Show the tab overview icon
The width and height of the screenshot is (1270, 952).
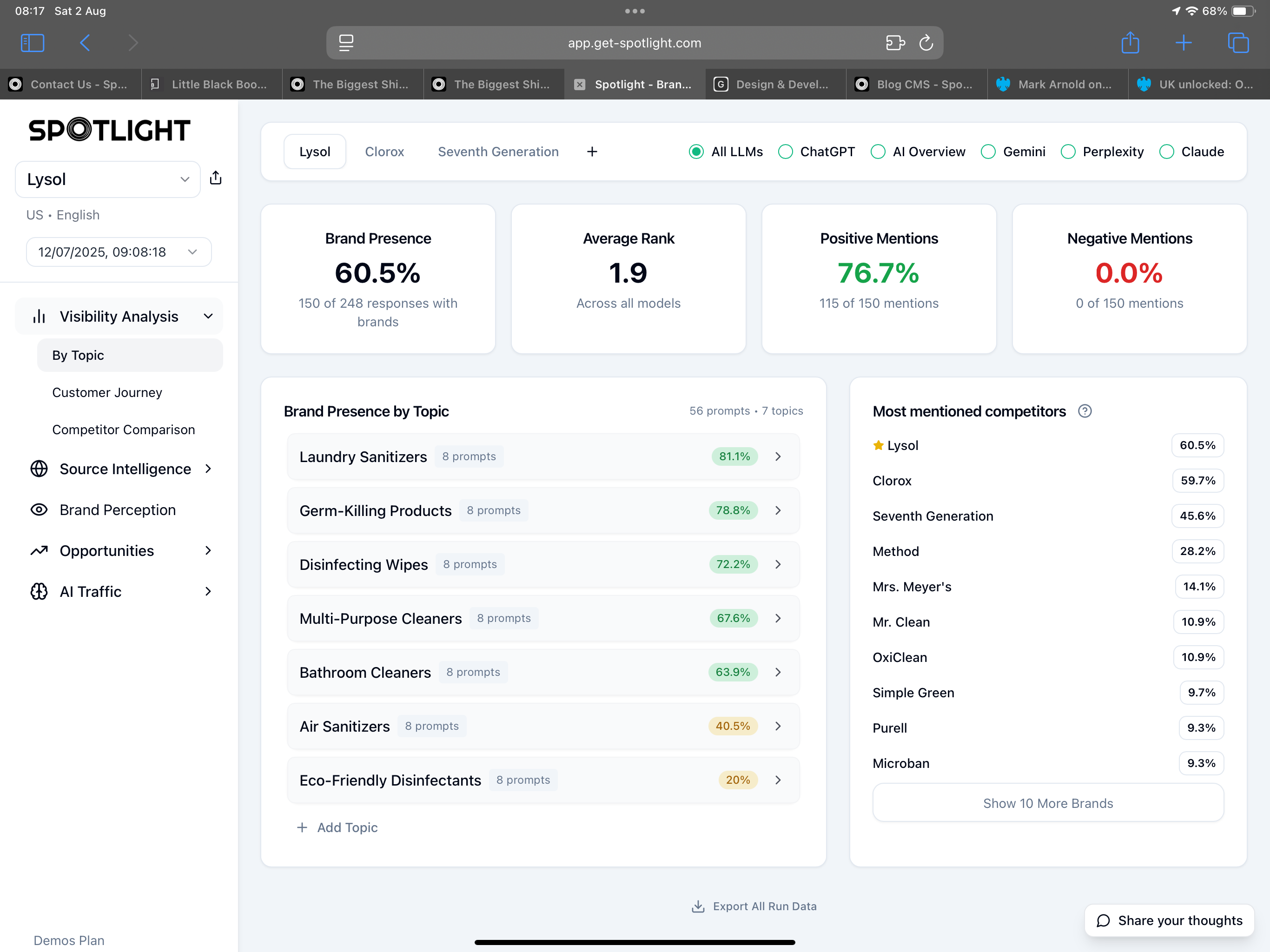tap(1238, 42)
